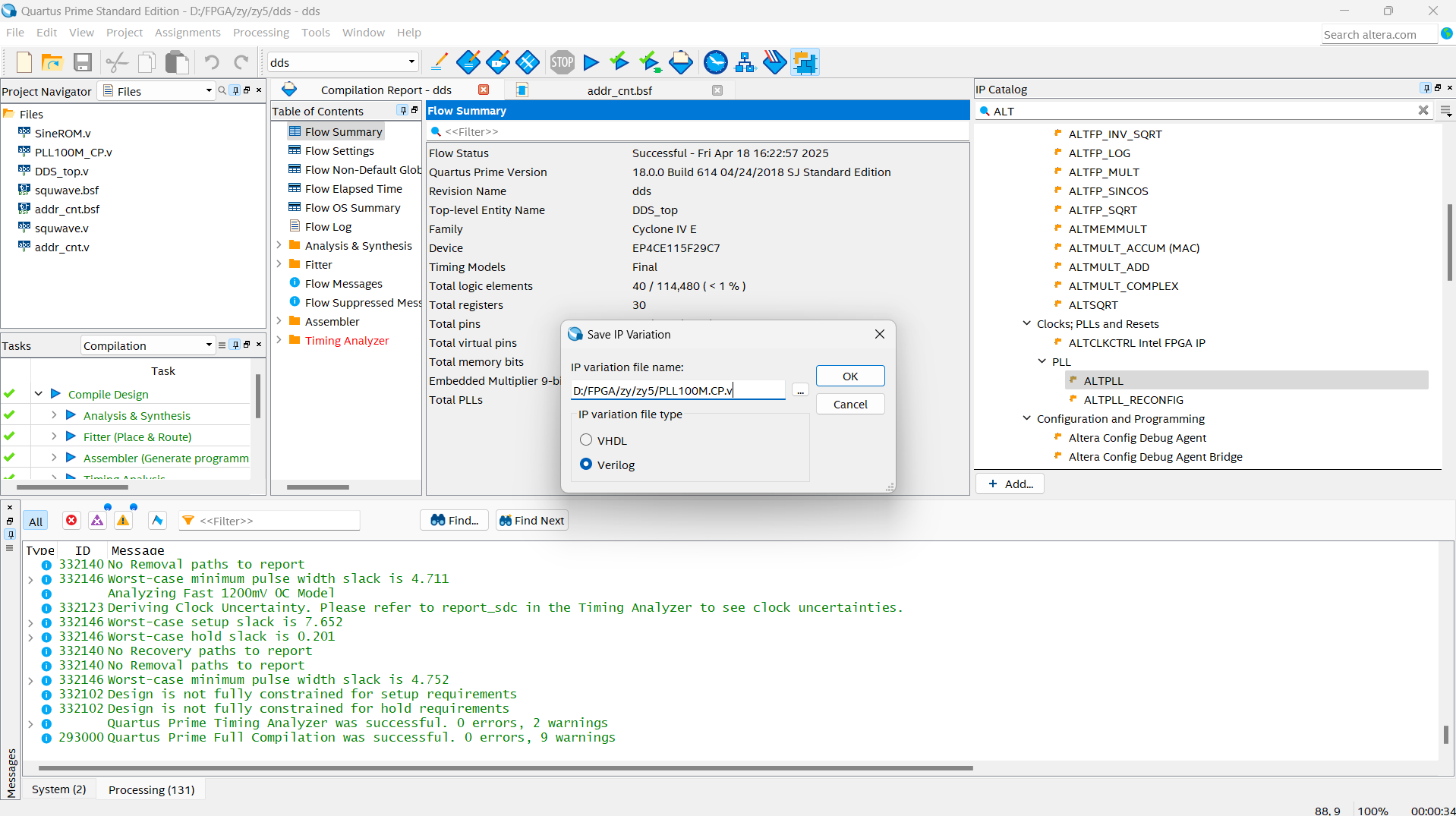
Task: Open the Tools menu
Action: 316,33
